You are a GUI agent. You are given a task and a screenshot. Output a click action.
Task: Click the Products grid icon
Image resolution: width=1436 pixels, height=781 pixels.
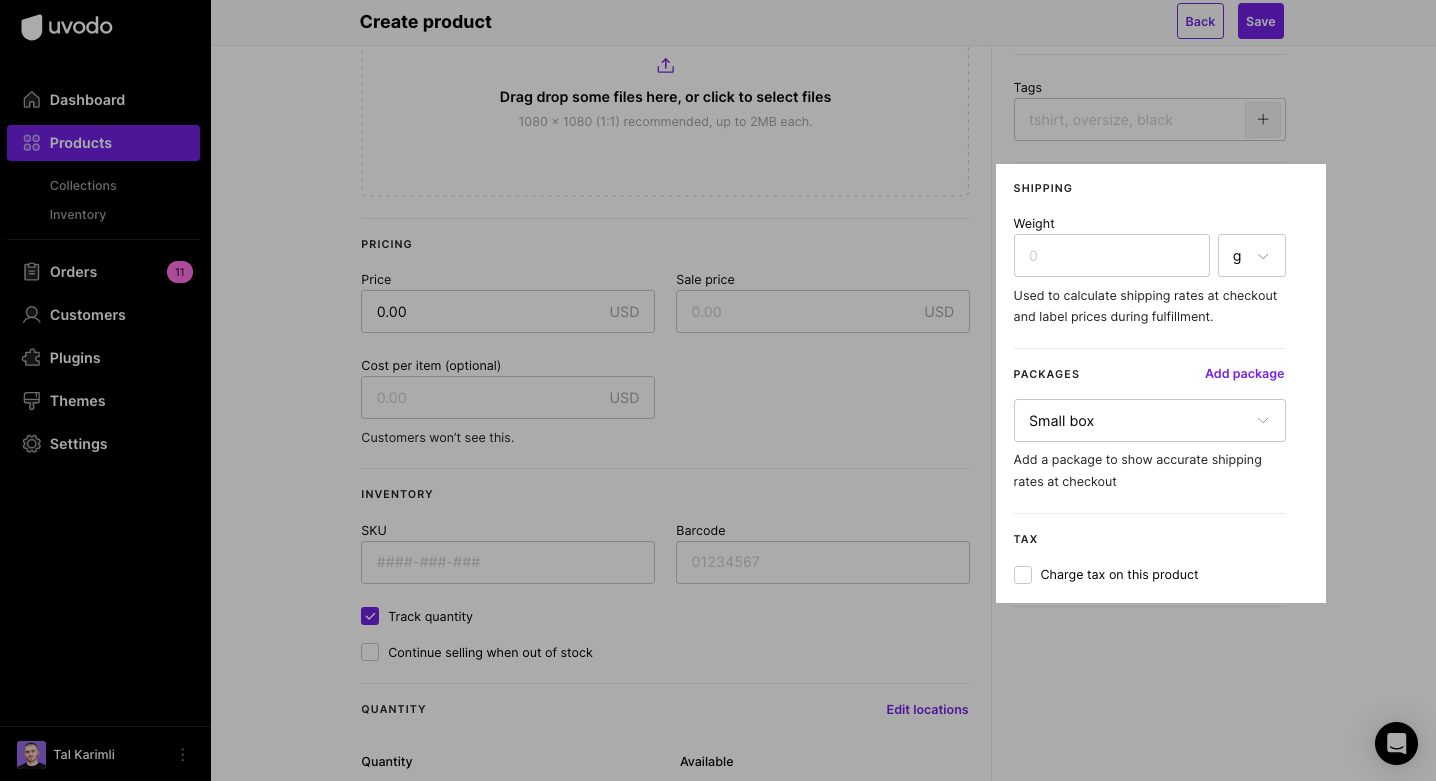pyautogui.click(x=32, y=143)
